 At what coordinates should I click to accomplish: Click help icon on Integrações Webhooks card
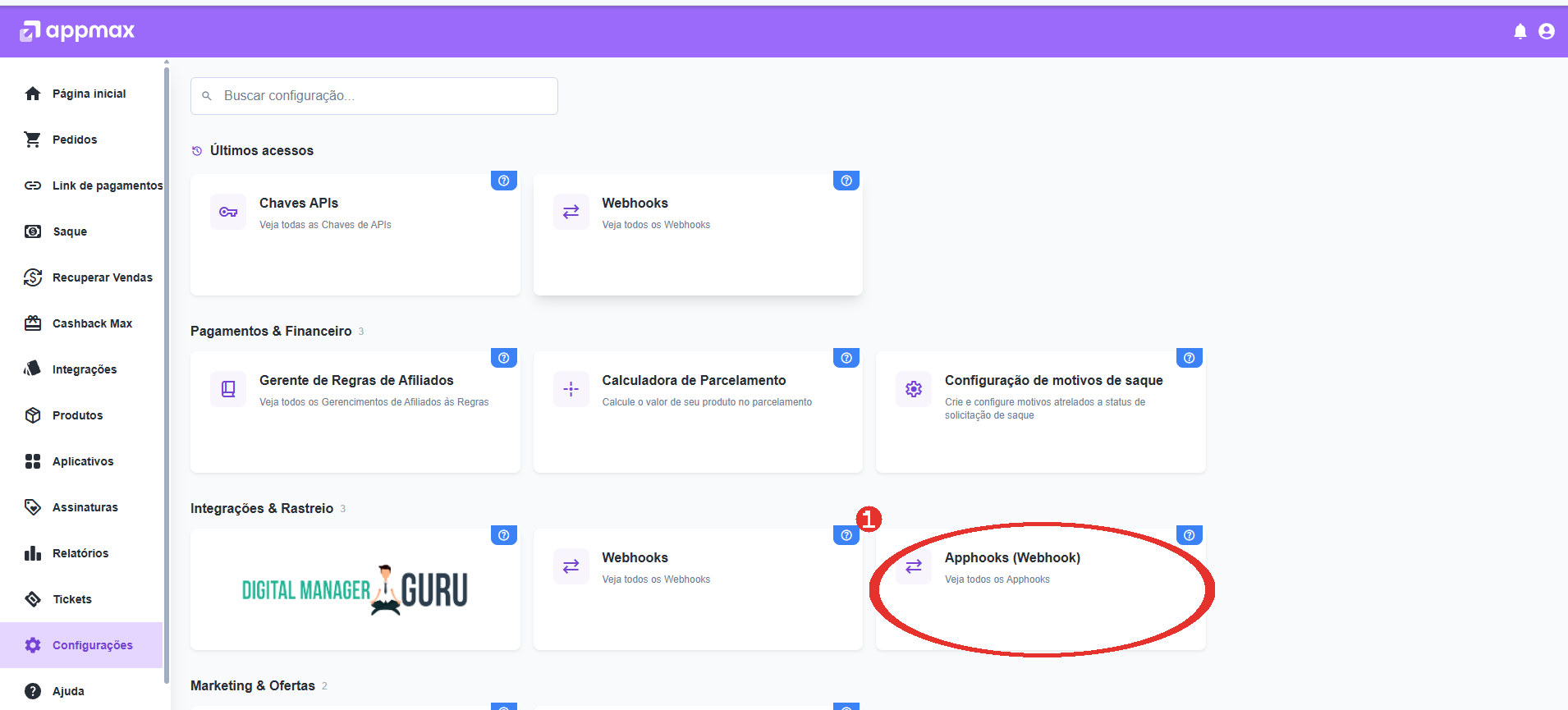click(846, 535)
